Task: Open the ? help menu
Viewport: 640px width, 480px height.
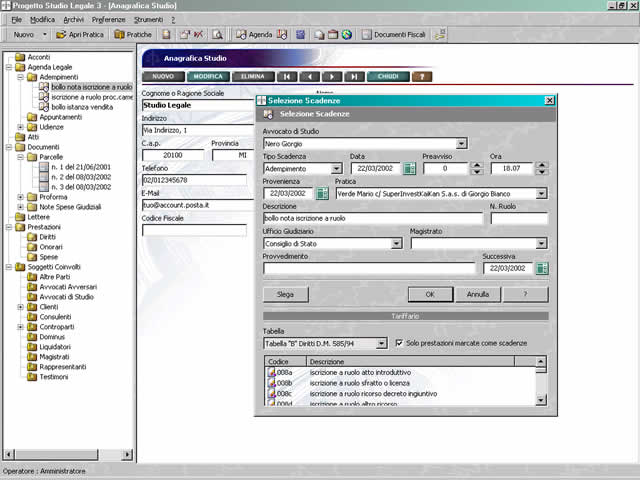Action: [173, 20]
